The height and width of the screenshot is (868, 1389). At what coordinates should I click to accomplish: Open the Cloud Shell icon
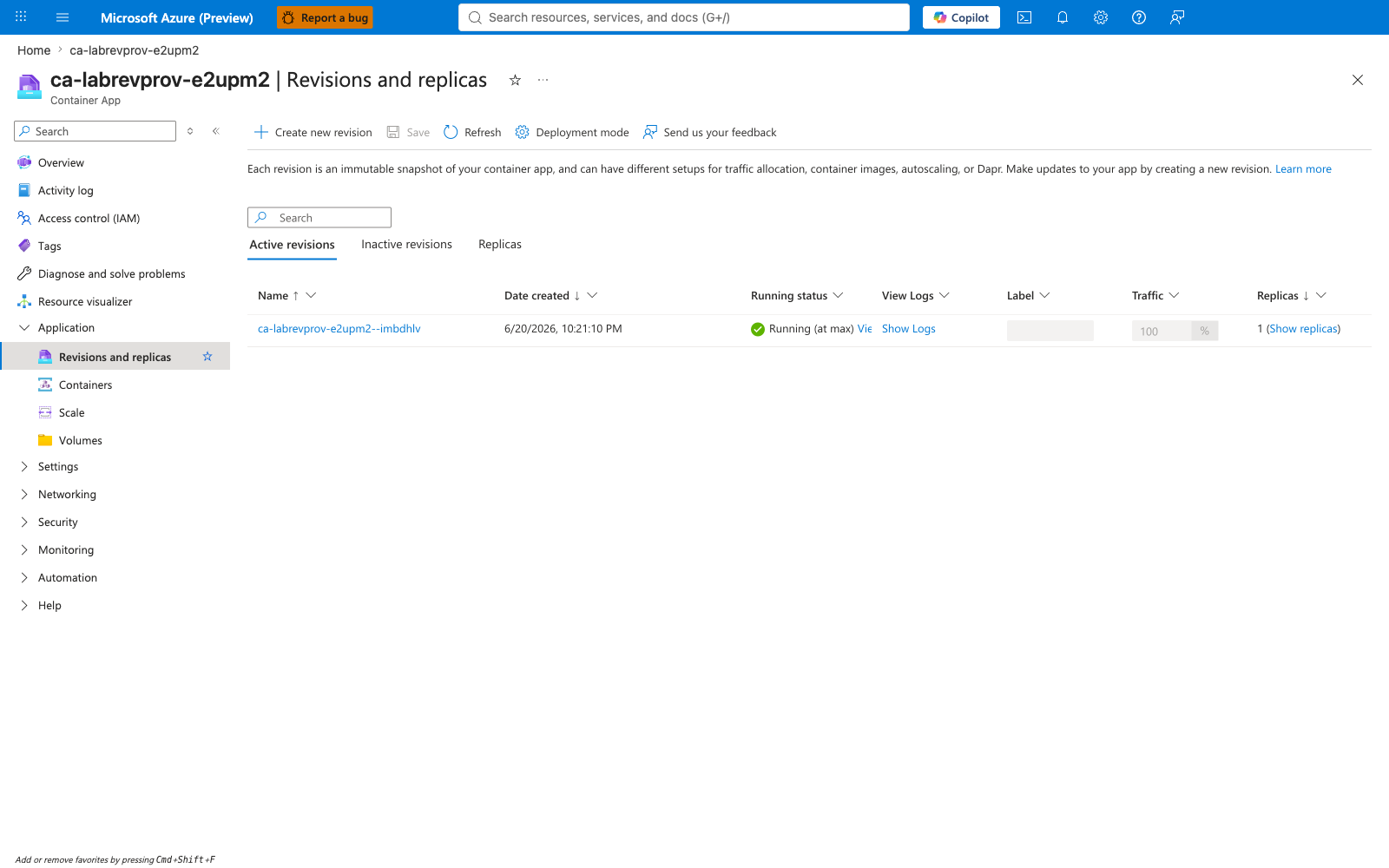tap(1024, 17)
